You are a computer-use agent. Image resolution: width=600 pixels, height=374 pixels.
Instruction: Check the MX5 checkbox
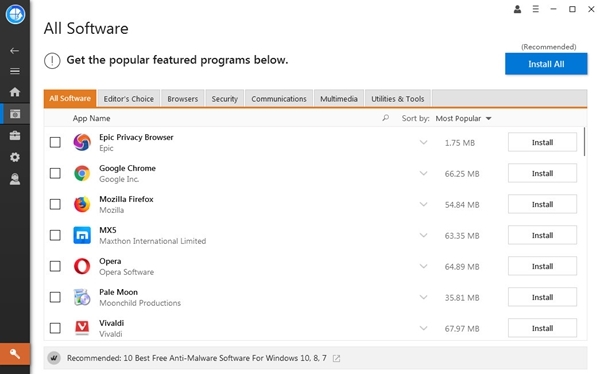[x=55, y=235]
